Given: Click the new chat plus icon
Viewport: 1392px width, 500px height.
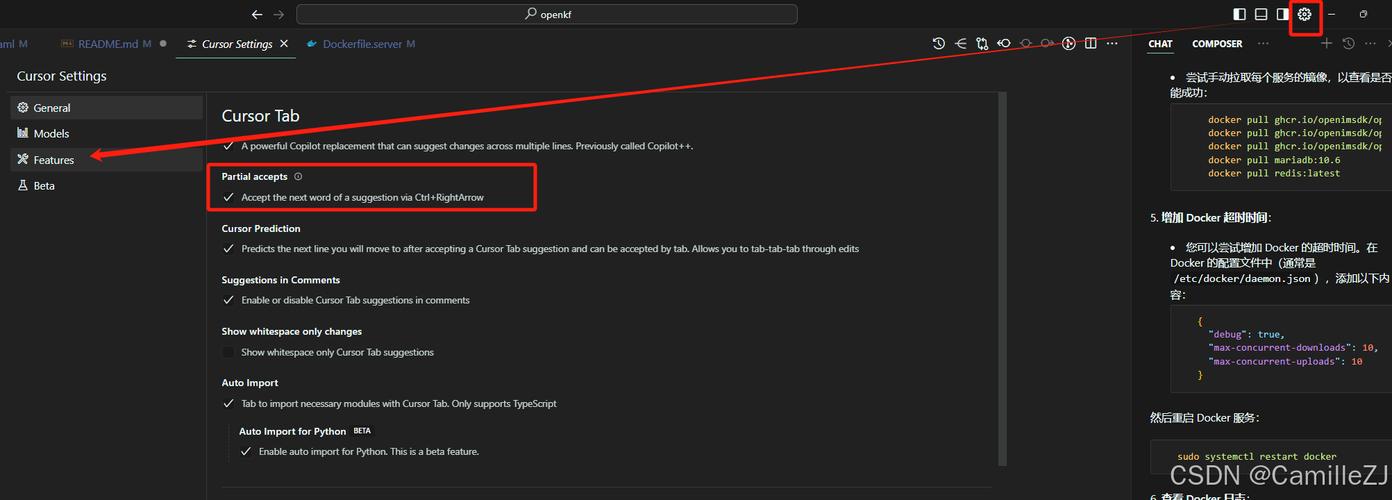Looking at the screenshot, I should pyautogui.click(x=1327, y=44).
